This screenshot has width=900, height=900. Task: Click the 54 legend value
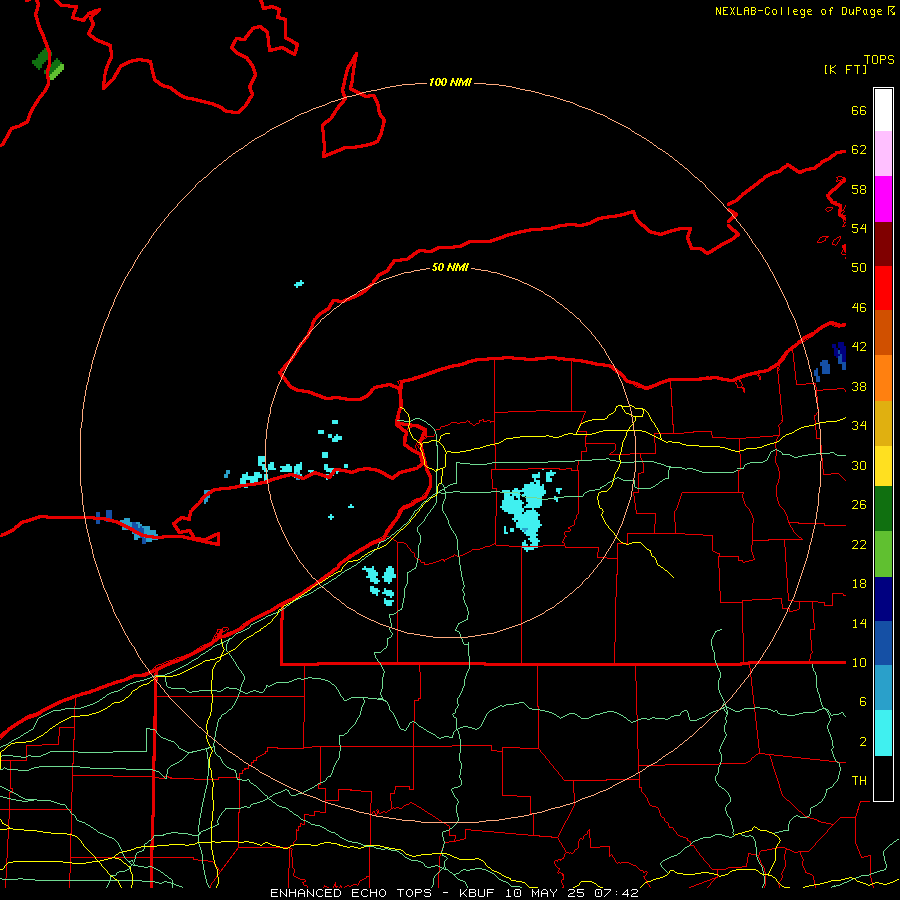[x=859, y=228]
